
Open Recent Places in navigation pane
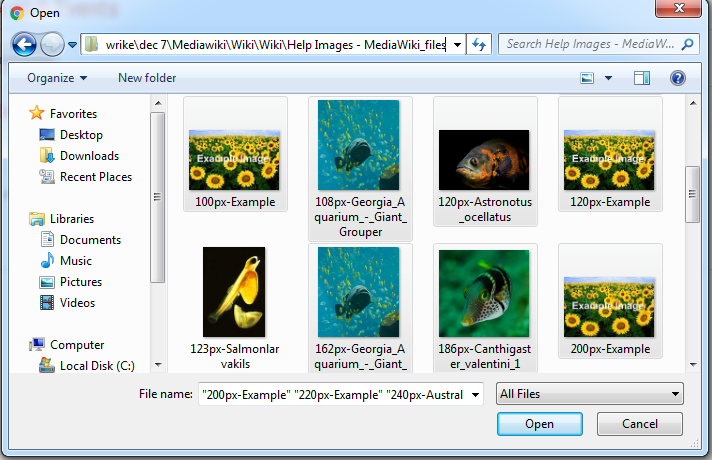click(96, 177)
